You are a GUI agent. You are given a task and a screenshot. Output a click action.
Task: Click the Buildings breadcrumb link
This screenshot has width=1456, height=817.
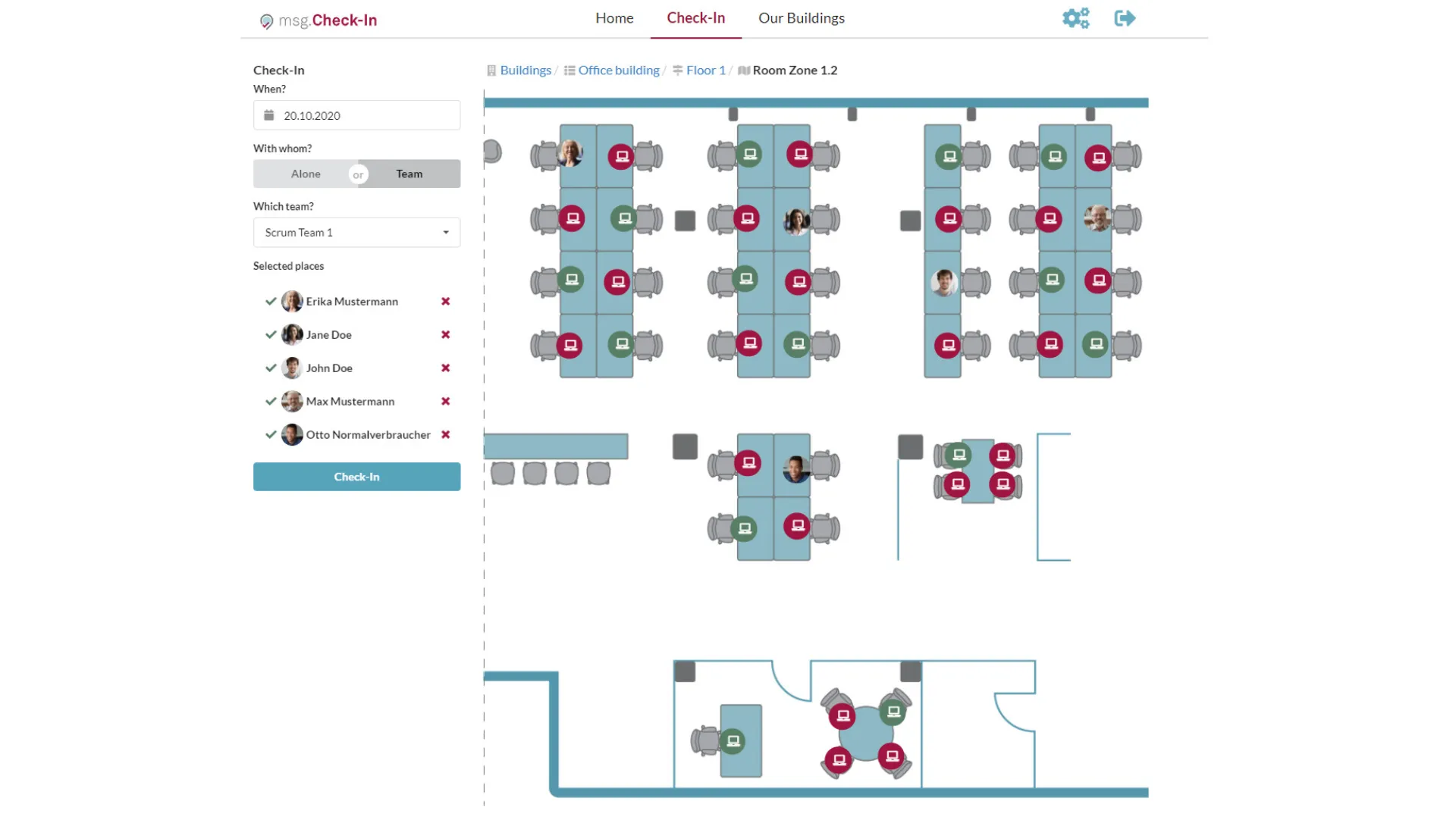(525, 70)
